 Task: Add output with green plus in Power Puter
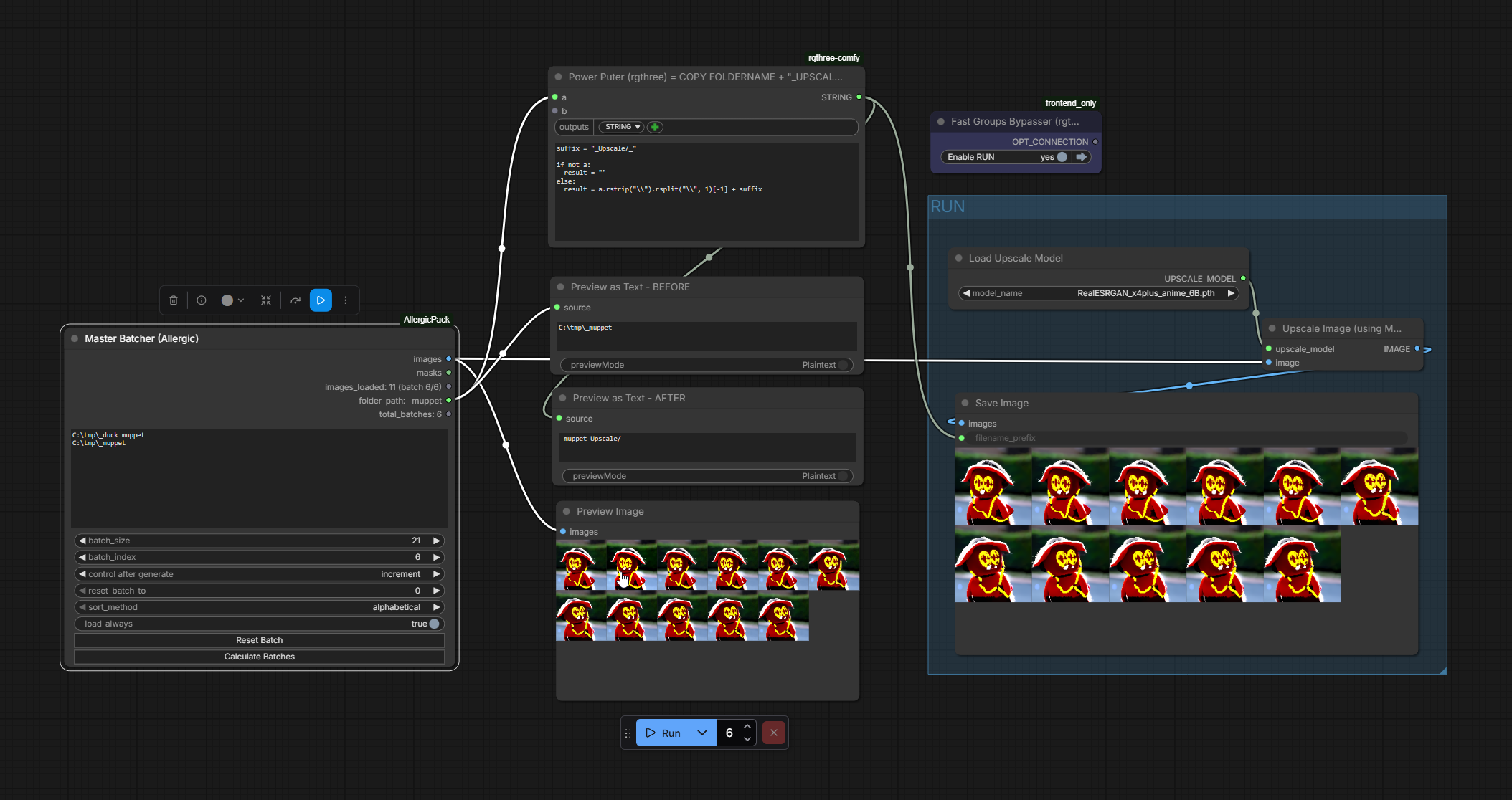tap(655, 127)
